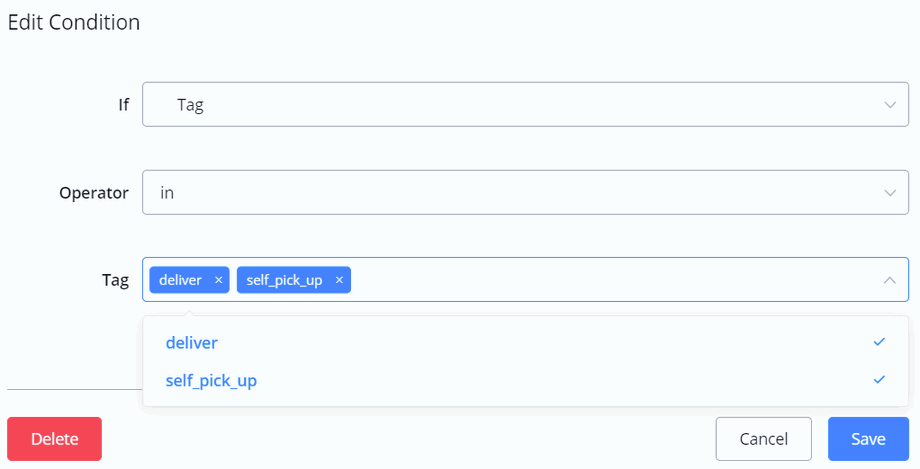Viewport: 920px width, 469px height.
Task: Click the Operator field chevron arrow
Action: tap(889, 193)
